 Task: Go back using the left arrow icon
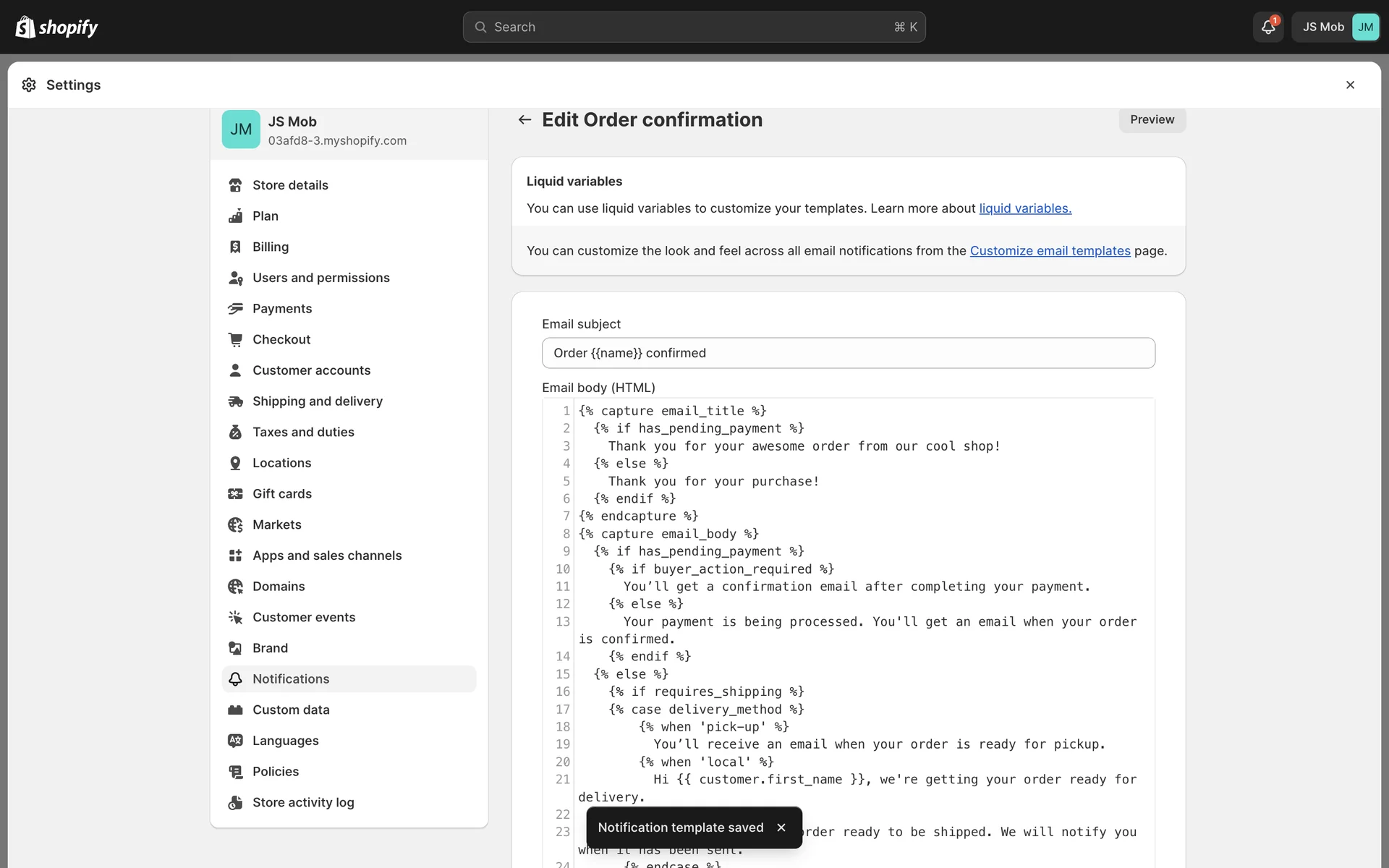point(524,119)
